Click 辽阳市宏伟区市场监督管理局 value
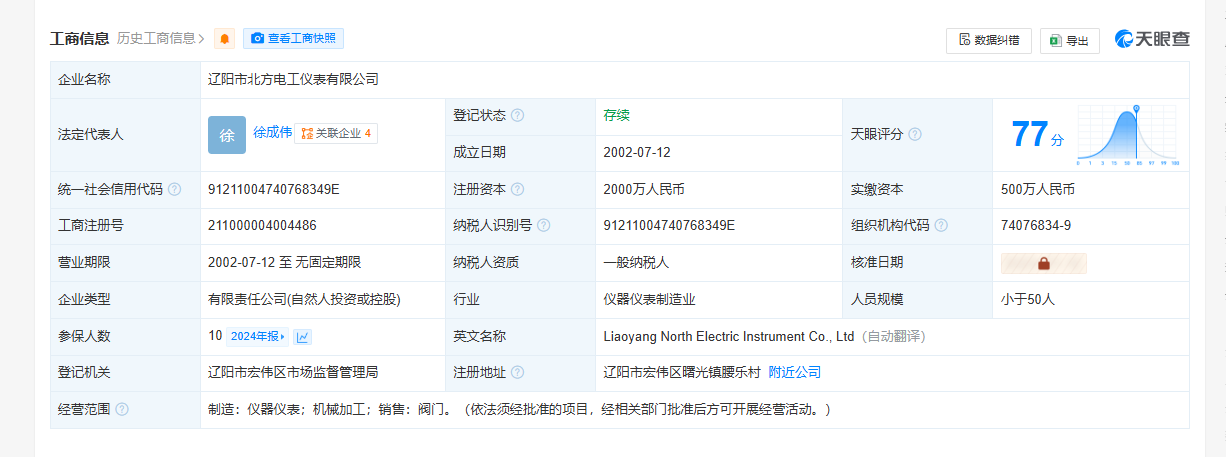This screenshot has width=1226, height=457. 293,372
